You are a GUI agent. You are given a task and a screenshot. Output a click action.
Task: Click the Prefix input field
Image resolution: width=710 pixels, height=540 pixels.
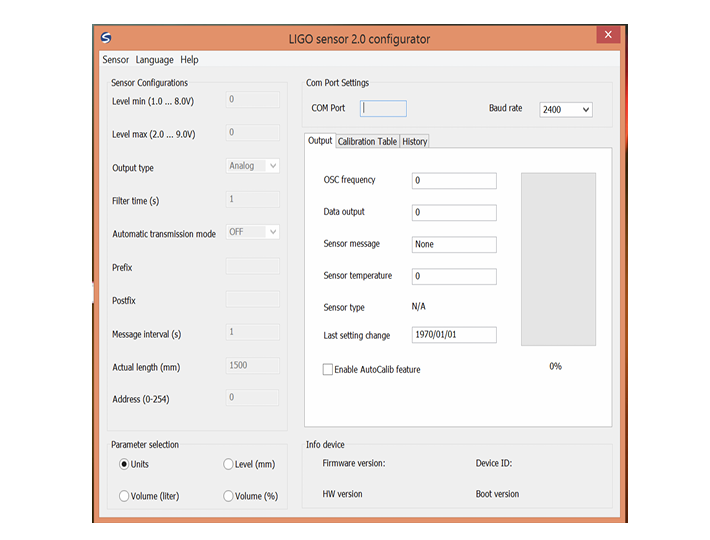pos(253,266)
